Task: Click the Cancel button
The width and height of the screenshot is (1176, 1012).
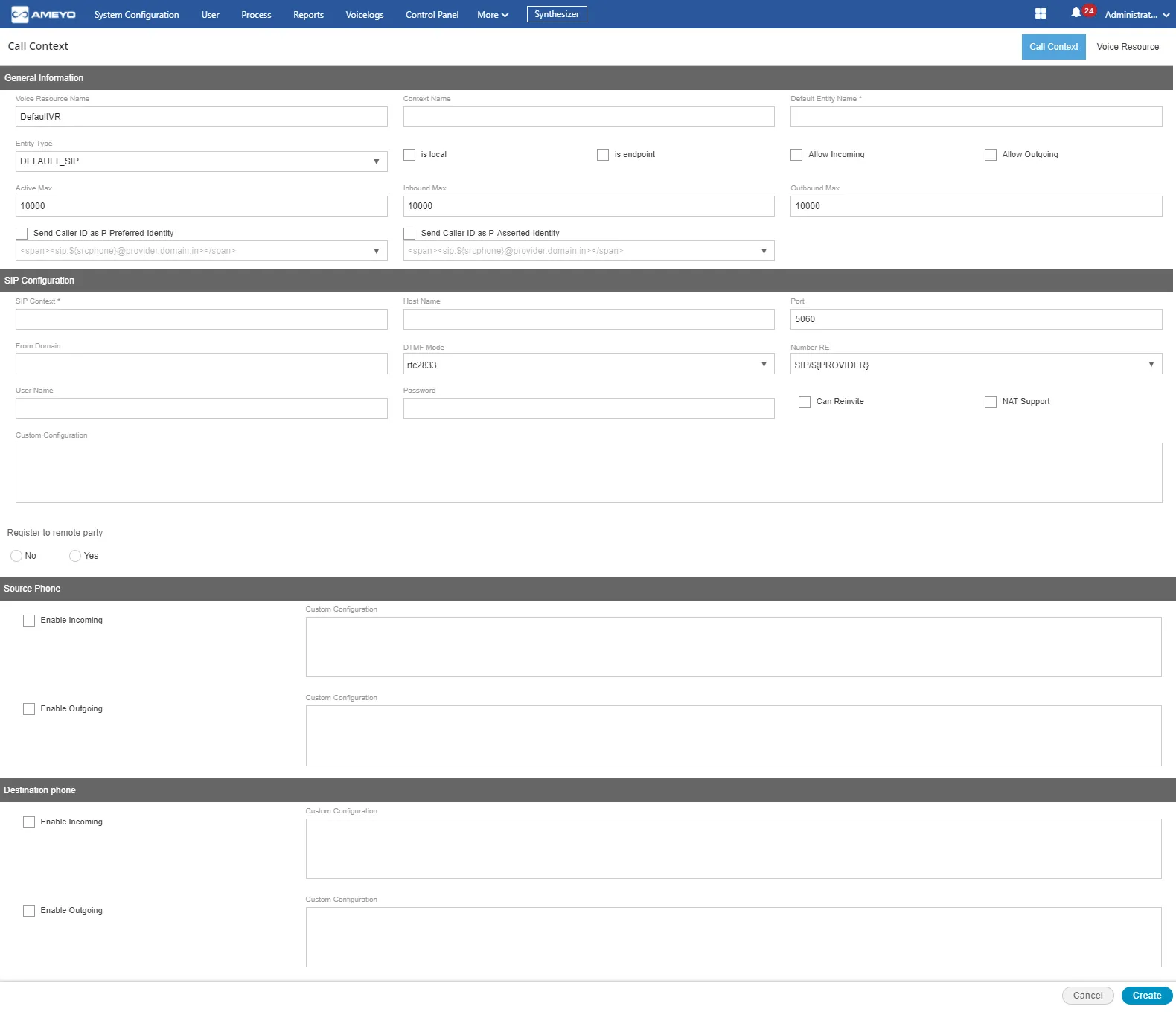Action: pyautogui.click(x=1087, y=996)
